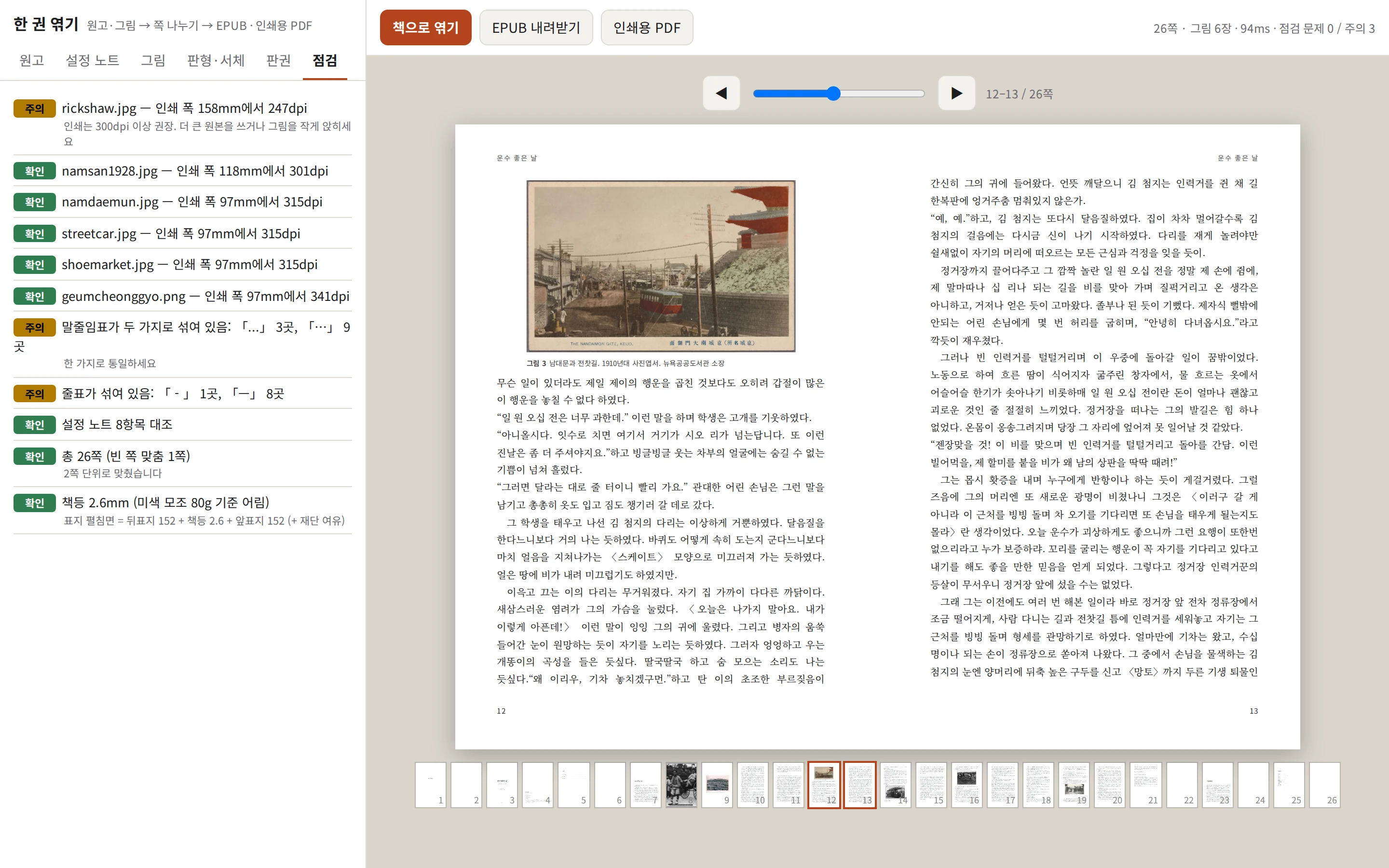Open page 1 thumbnail
The height and width of the screenshot is (868, 1389).
(431, 785)
